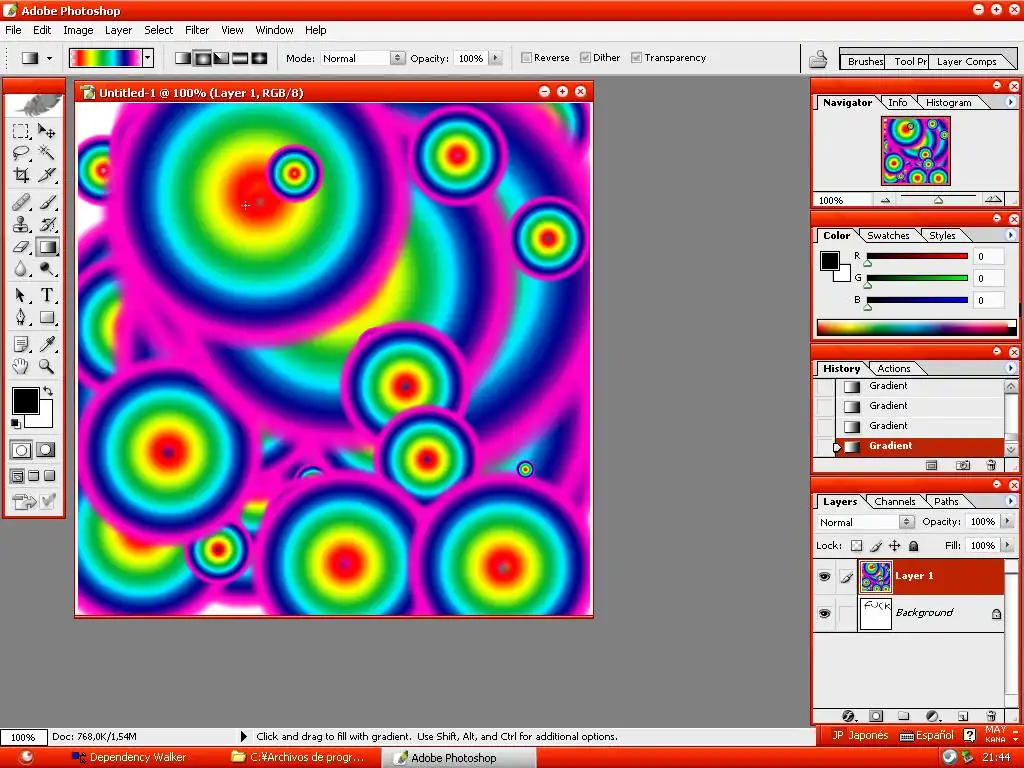Viewport: 1024px width, 768px height.
Task: Open options bar Opacity slider arrow
Action: pyautogui.click(x=496, y=58)
